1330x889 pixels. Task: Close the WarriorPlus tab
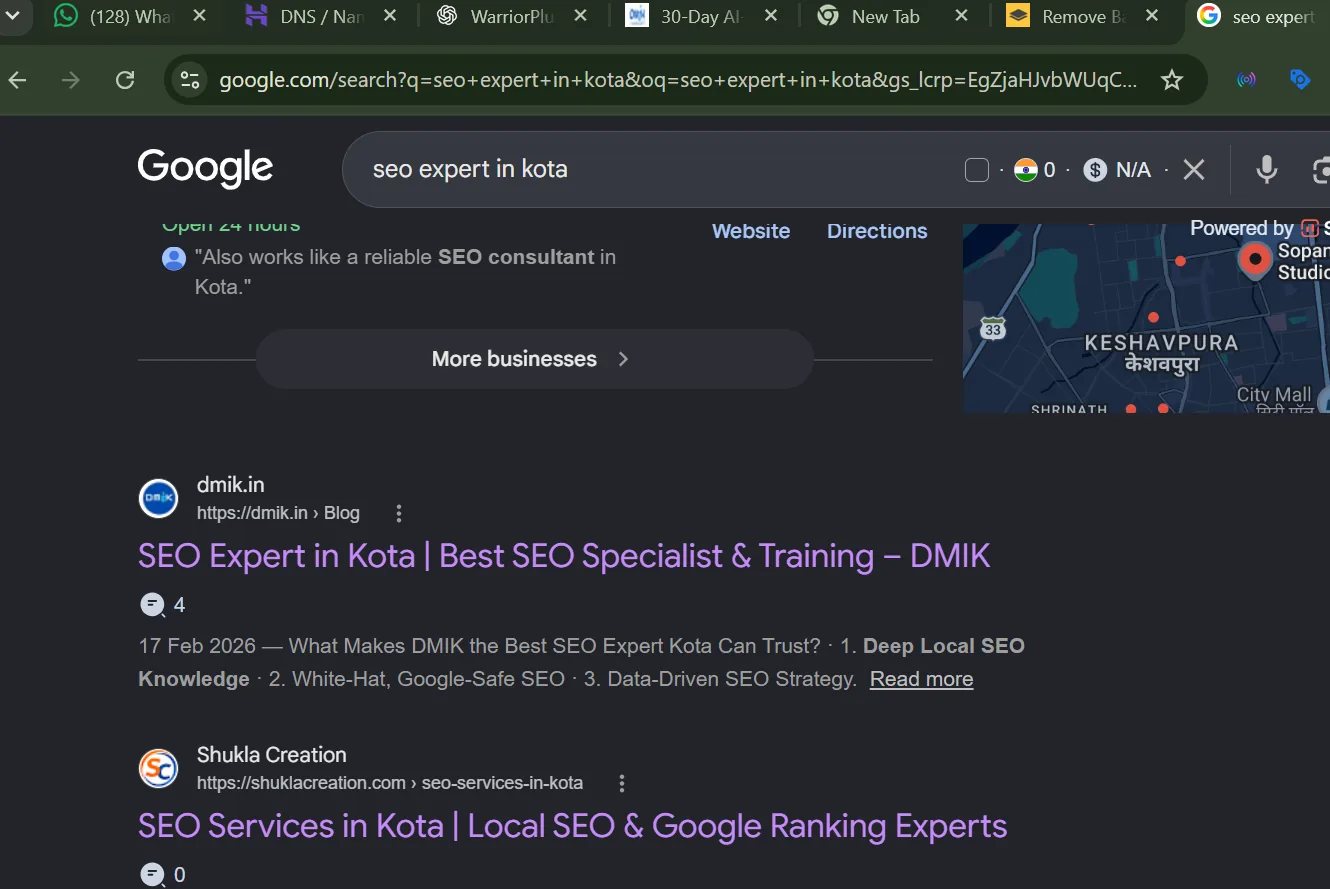click(579, 16)
